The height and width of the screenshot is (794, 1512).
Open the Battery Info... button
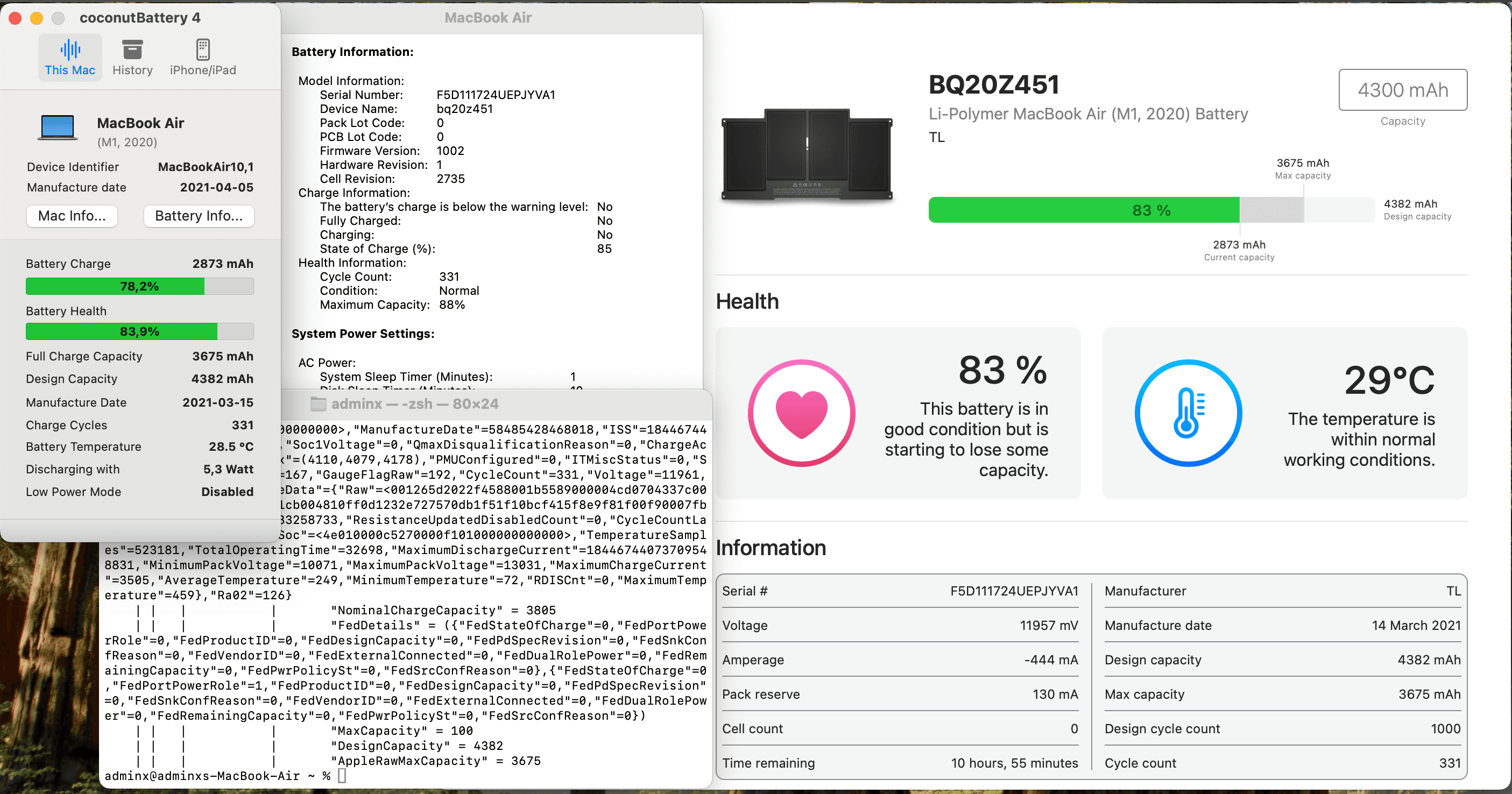[199, 216]
